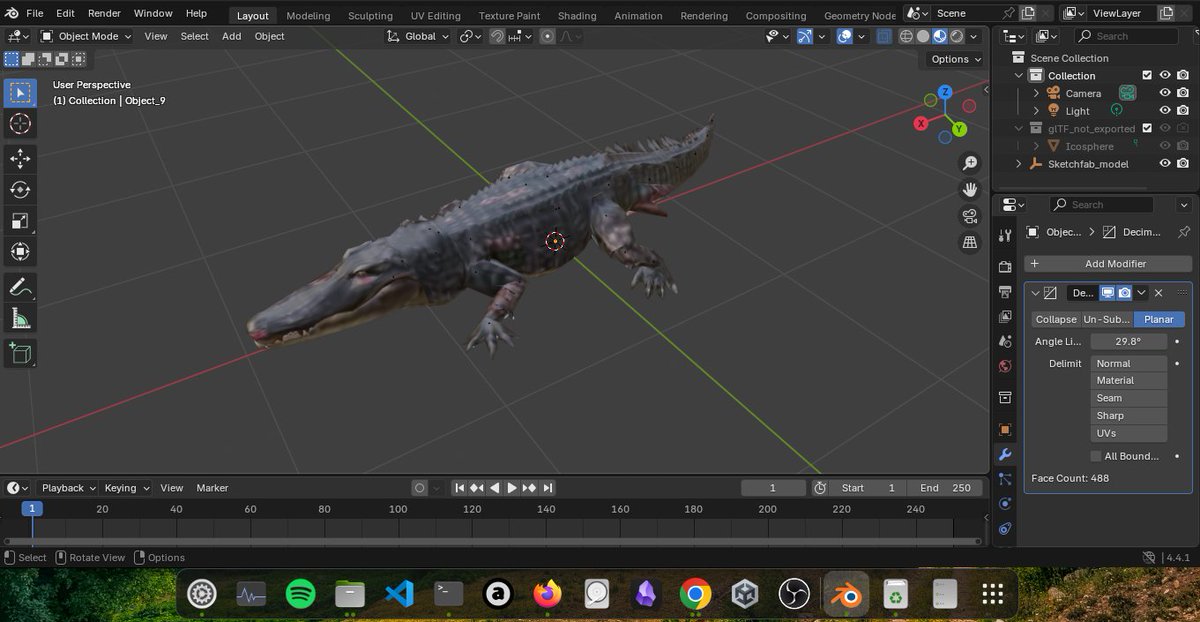Screen dimensions: 1200x622
Task: Toggle snapping magnet icon
Action: point(497,36)
